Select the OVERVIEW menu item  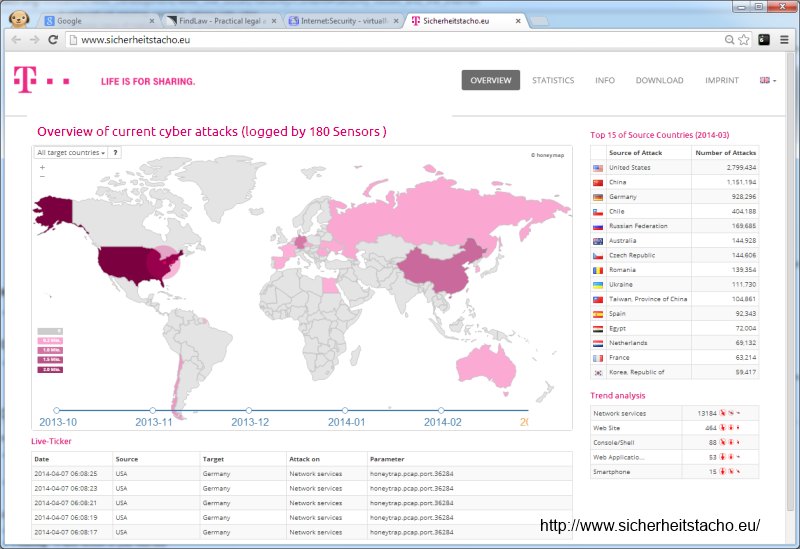pos(491,80)
